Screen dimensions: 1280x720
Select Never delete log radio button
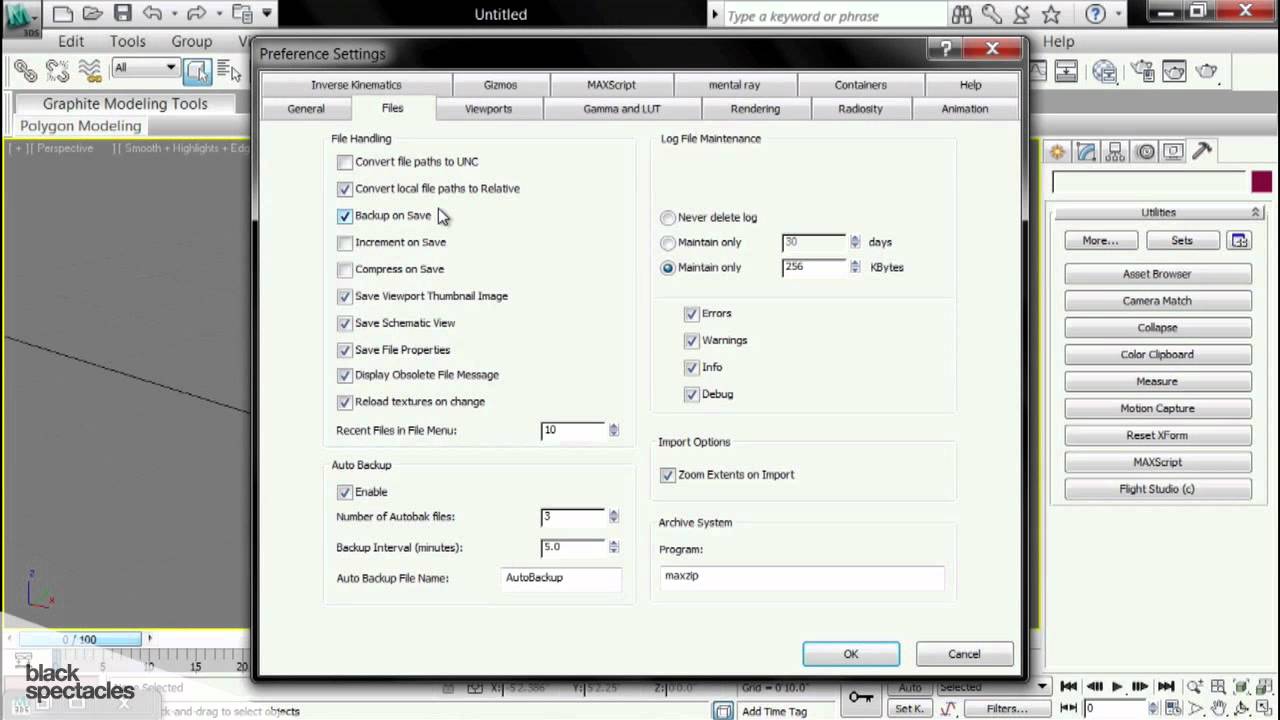pyautogui.click(x=668, y=218)
